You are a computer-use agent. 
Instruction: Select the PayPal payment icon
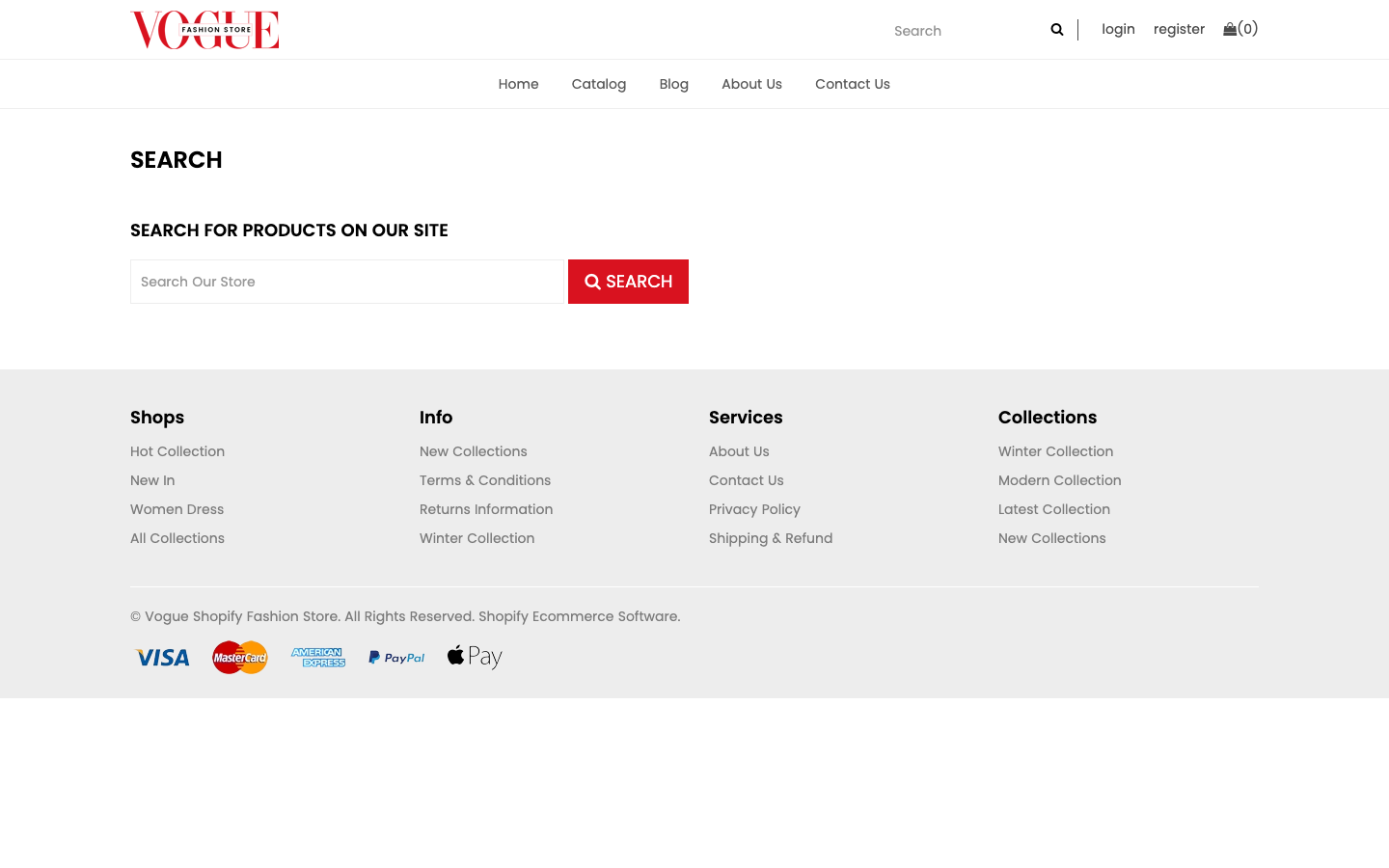pos(396,658)
